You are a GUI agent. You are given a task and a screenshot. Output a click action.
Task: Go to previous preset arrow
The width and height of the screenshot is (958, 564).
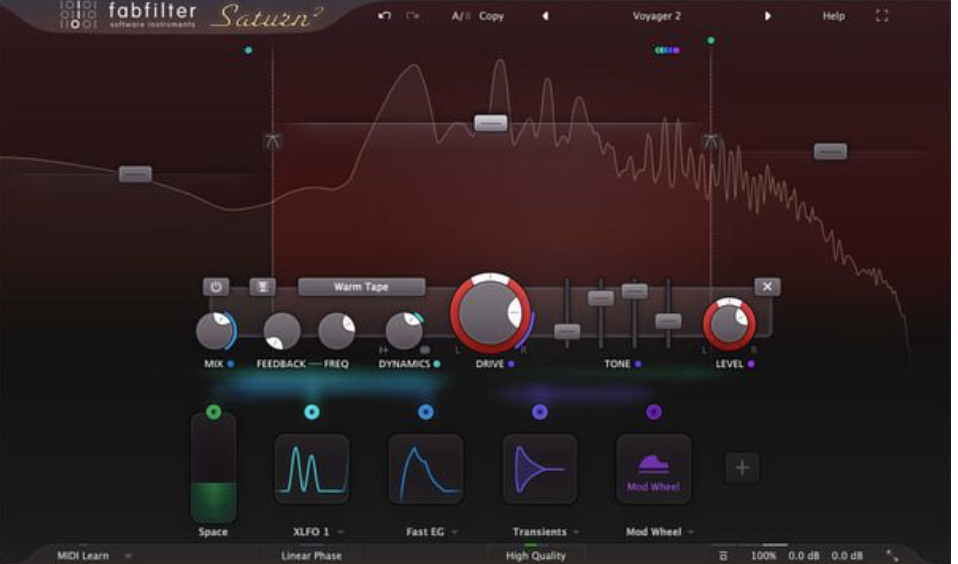[x=545, y=16]
